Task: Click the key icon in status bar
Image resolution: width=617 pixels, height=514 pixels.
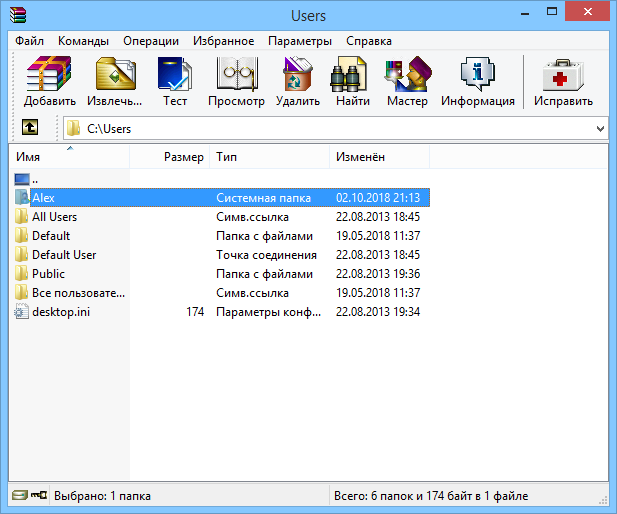Action: [x=38, y=495]
